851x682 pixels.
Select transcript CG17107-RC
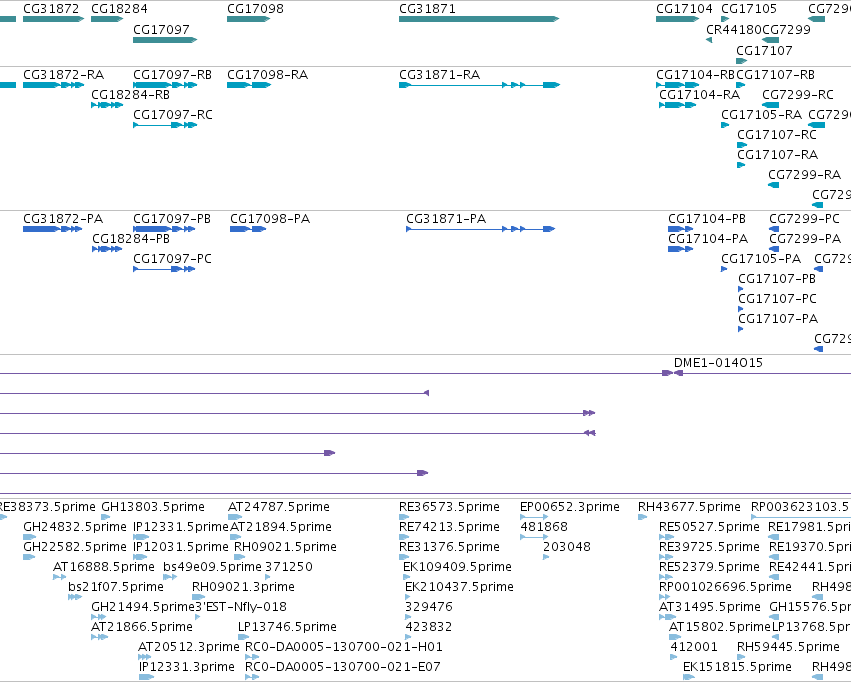pos(742,145)
